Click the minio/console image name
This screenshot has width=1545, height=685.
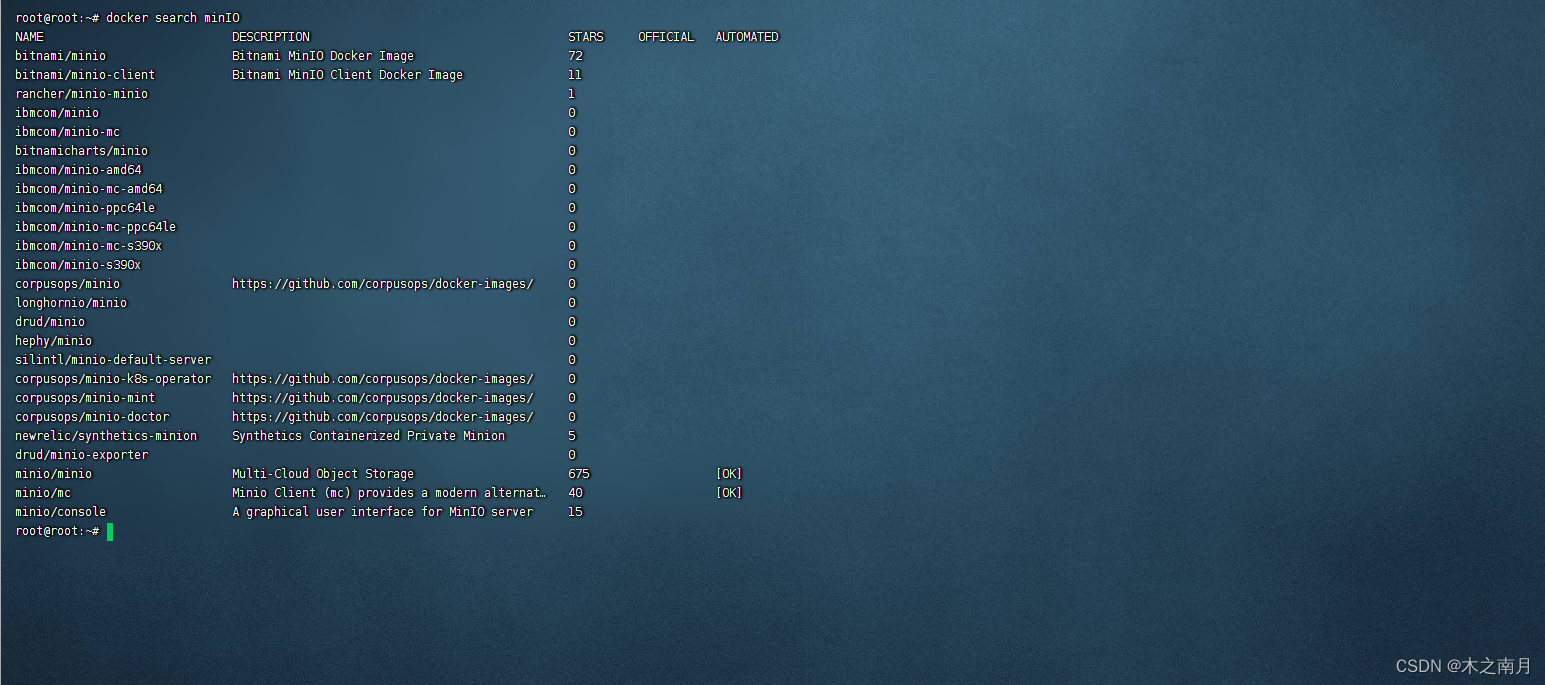(60, 512)
